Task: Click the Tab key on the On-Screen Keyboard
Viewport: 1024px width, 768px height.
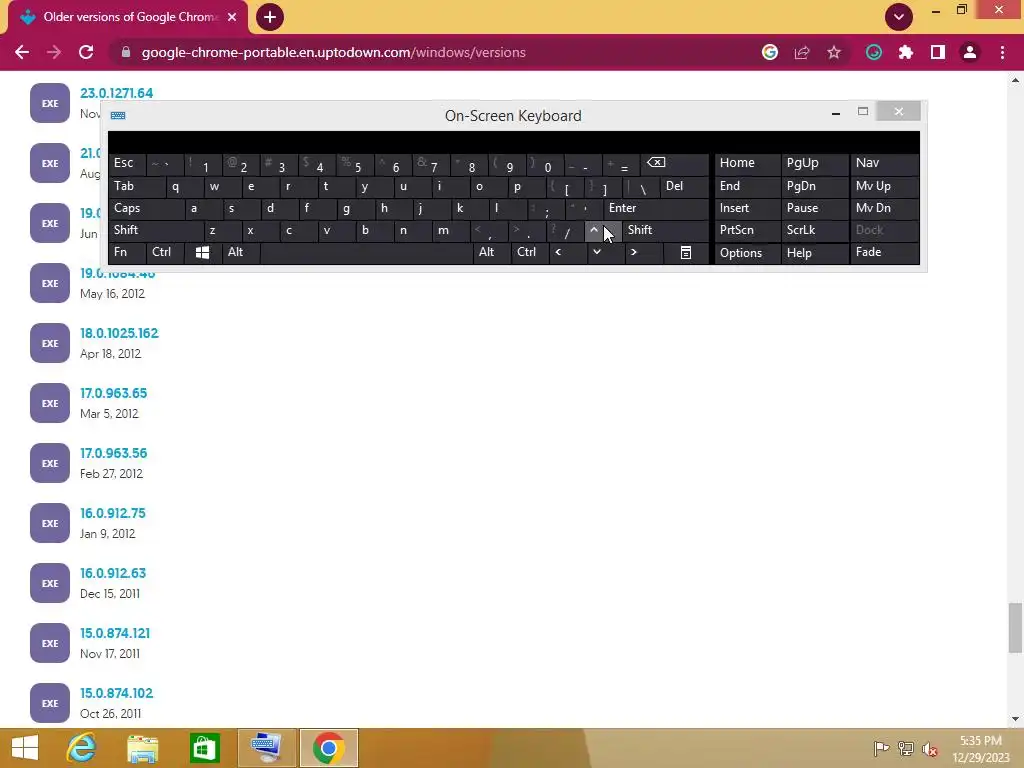Action: (136, 187)
